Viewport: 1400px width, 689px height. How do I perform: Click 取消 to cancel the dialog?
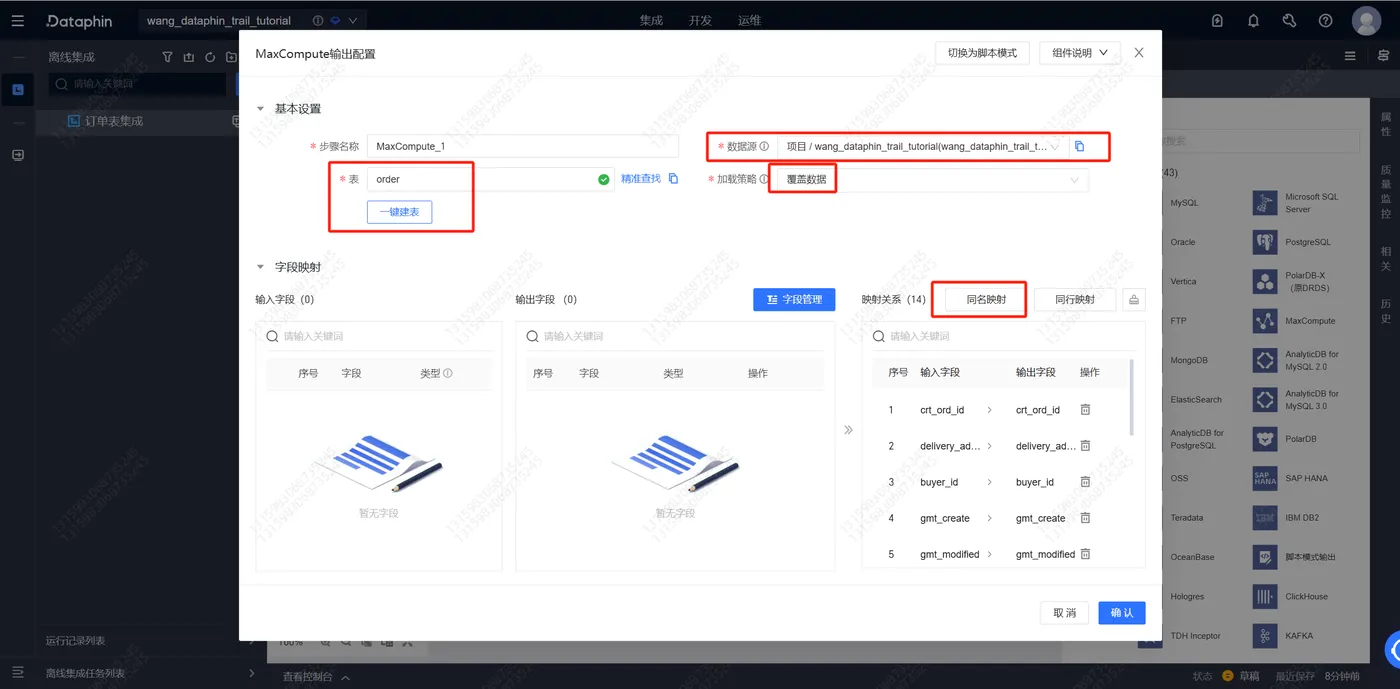[x=1065, y=613]
